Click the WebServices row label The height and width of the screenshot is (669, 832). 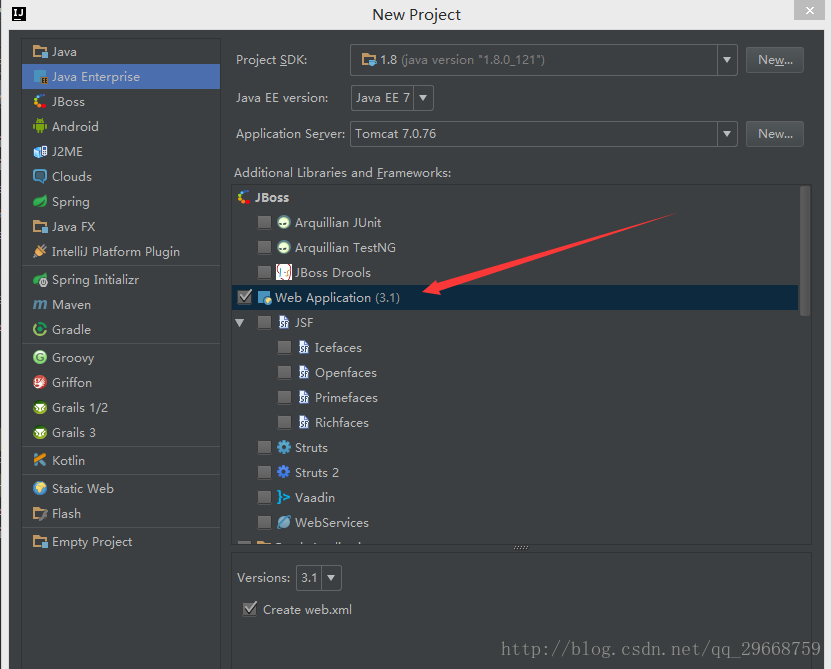pyautogui.click(x=332, y=523)
